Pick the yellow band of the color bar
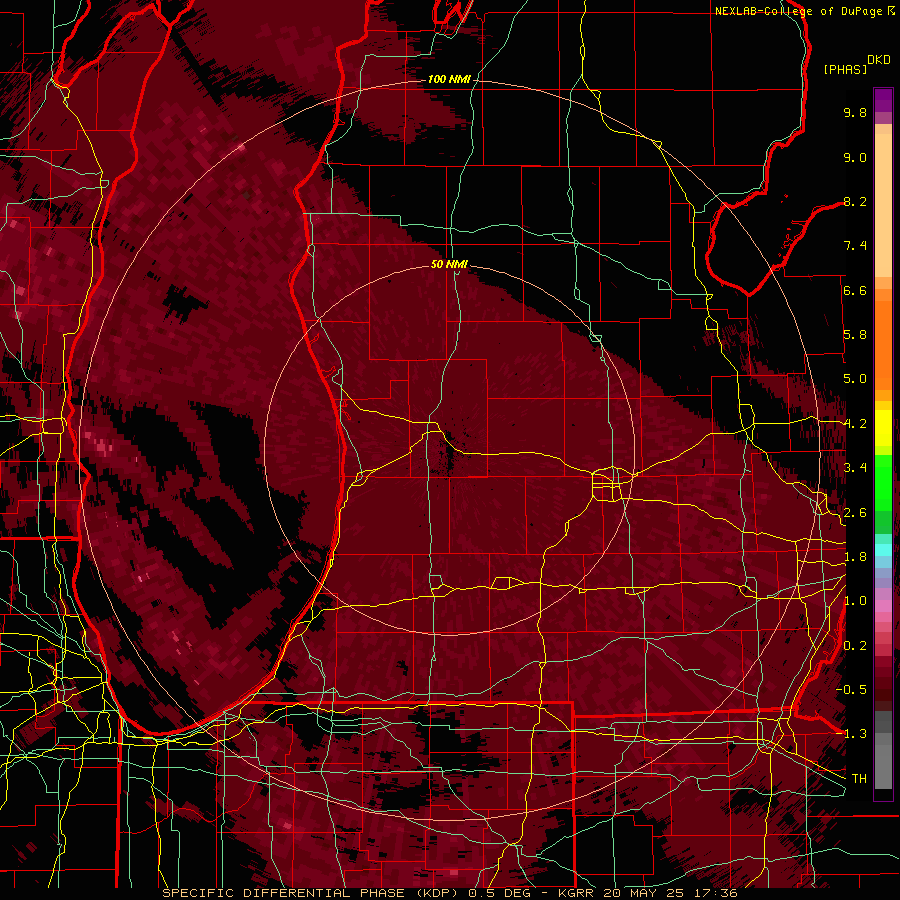900x900 pixels. tap(883, 428)
